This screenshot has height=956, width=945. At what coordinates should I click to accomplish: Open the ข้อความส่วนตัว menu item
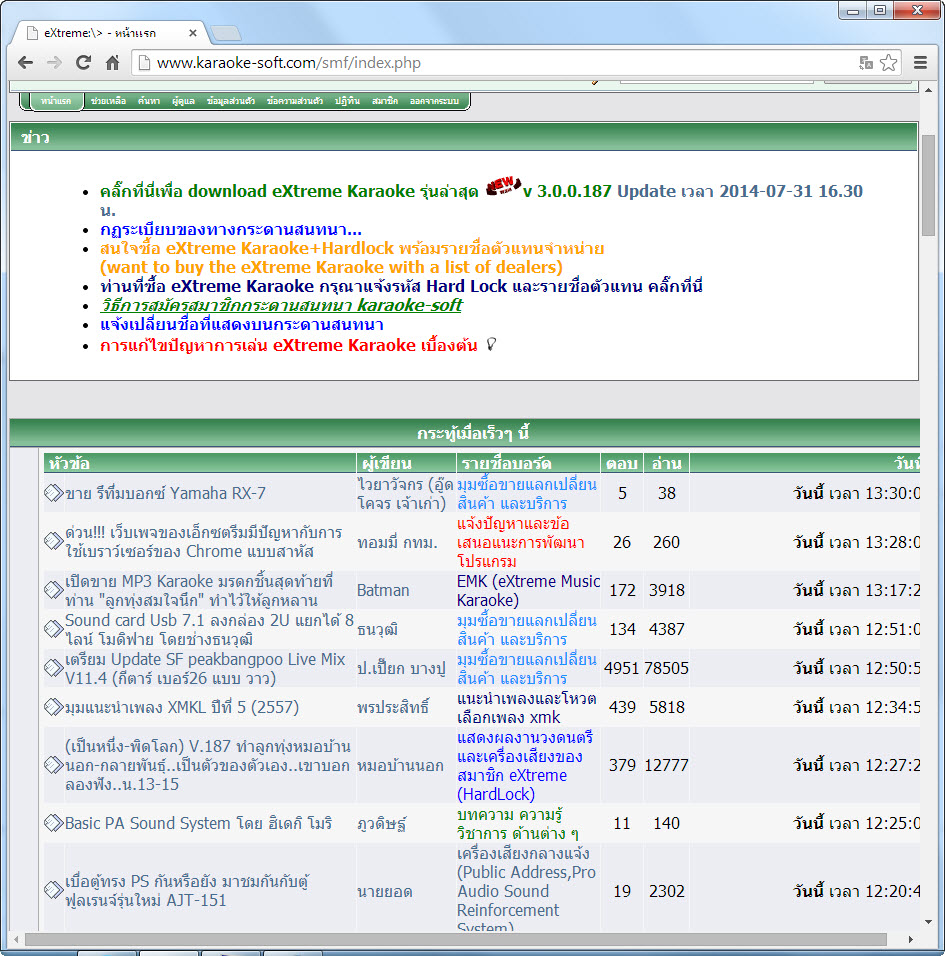[x=294, y=101]
